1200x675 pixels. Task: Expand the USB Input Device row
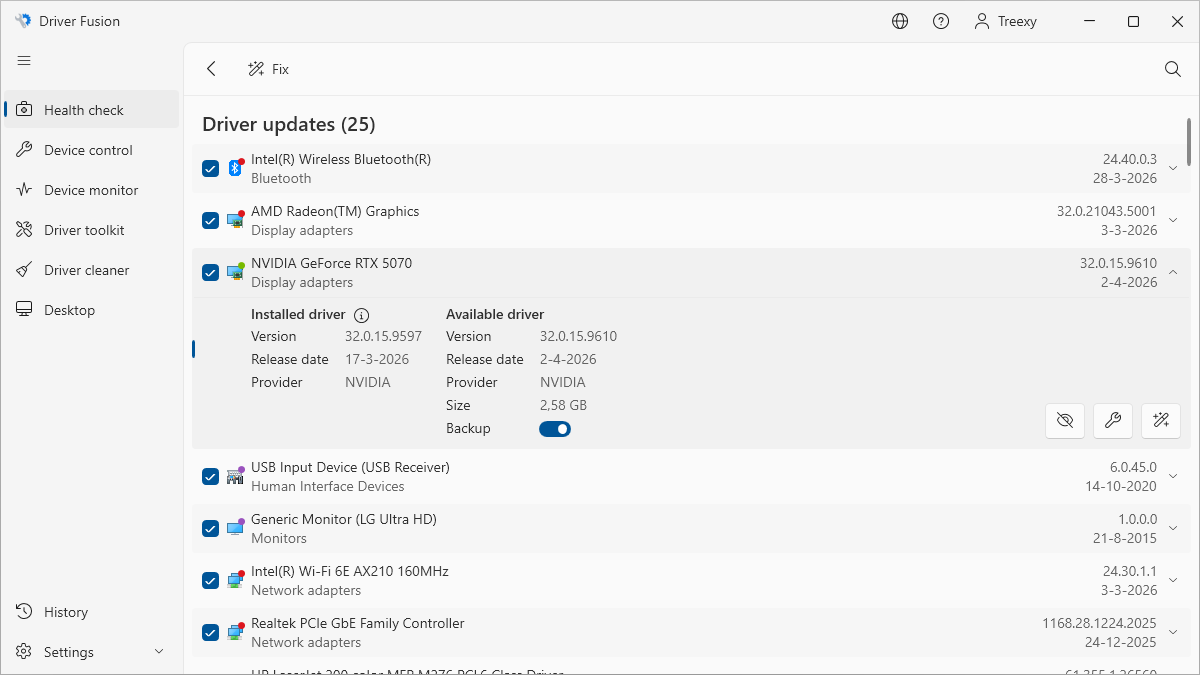pyautogui.click(x=1174, y=476)
